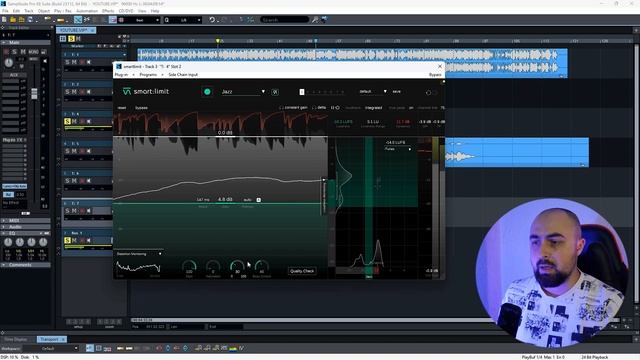Expand the Audio section in Track Editor
Screen dimensions: 640x360
[4, 227]
